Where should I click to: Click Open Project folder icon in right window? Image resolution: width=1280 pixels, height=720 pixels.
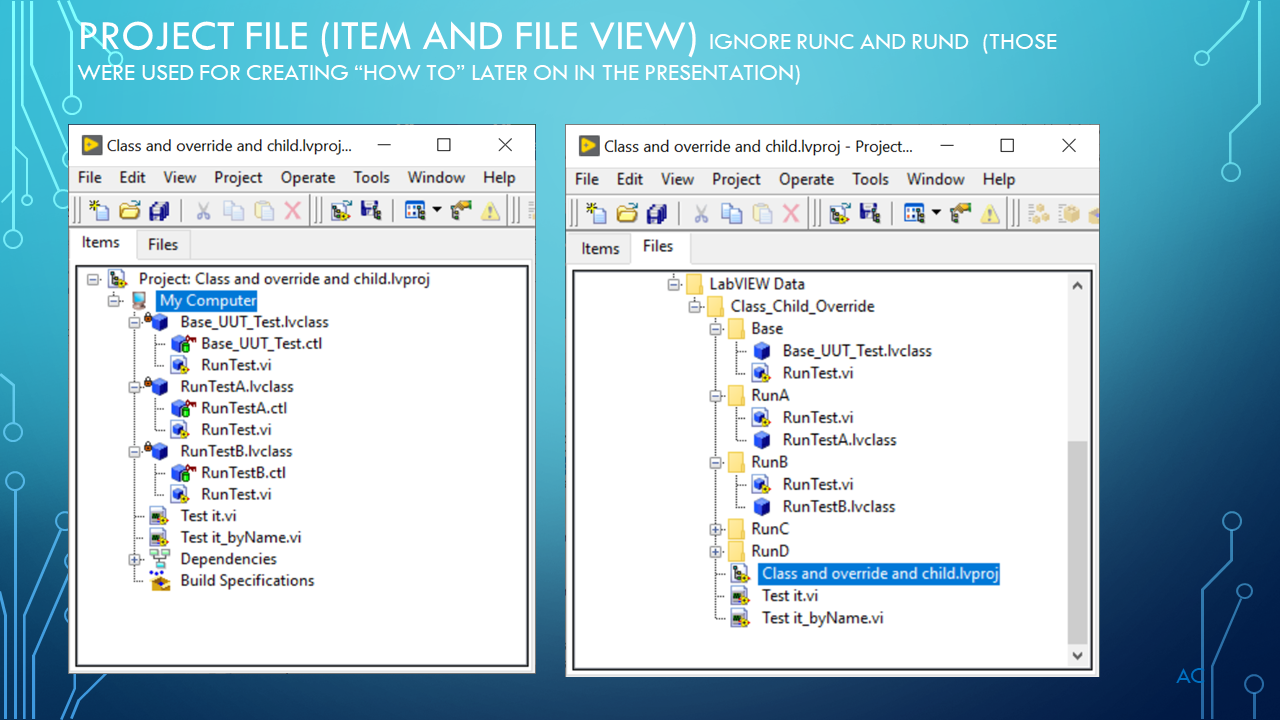627,213
